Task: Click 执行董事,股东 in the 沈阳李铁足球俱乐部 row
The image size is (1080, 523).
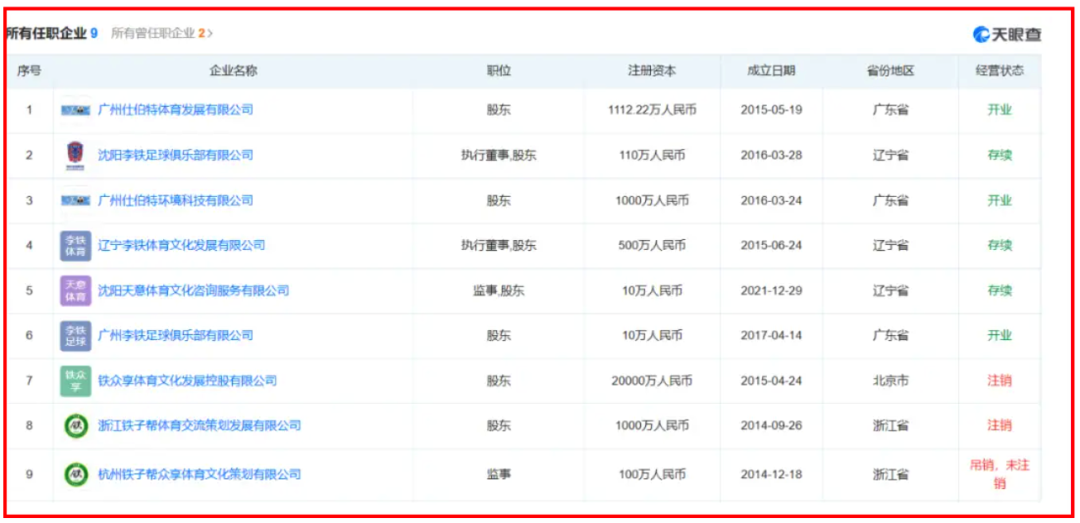Action: 499,155
